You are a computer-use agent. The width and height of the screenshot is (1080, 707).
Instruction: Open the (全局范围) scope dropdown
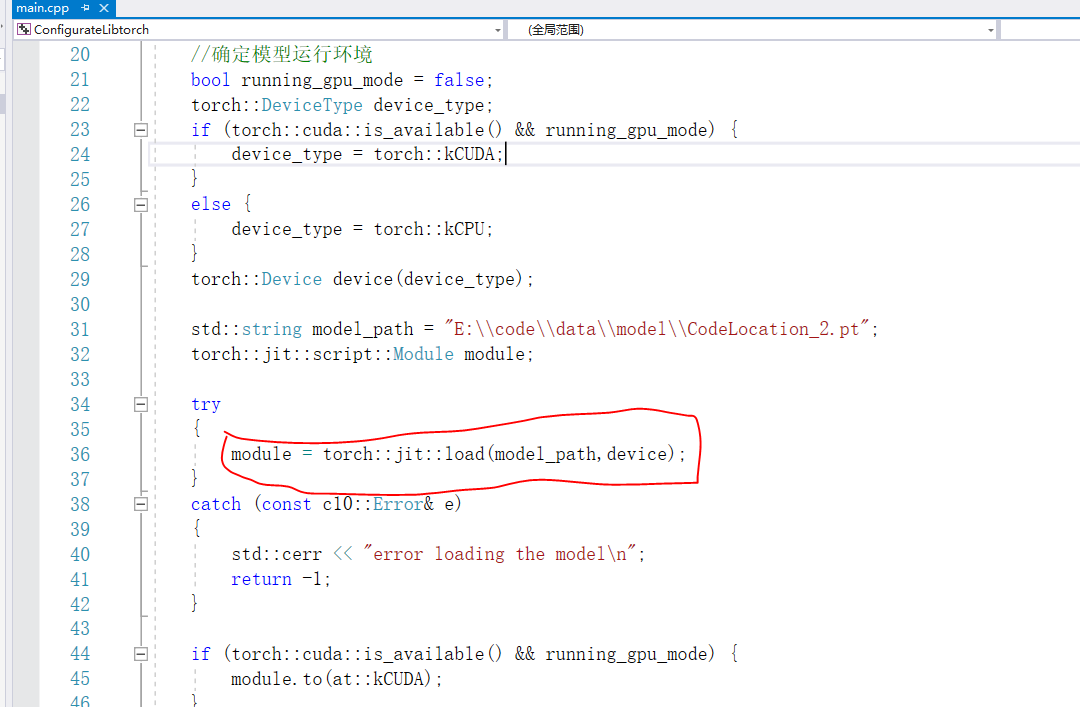[x=991, y=29]
